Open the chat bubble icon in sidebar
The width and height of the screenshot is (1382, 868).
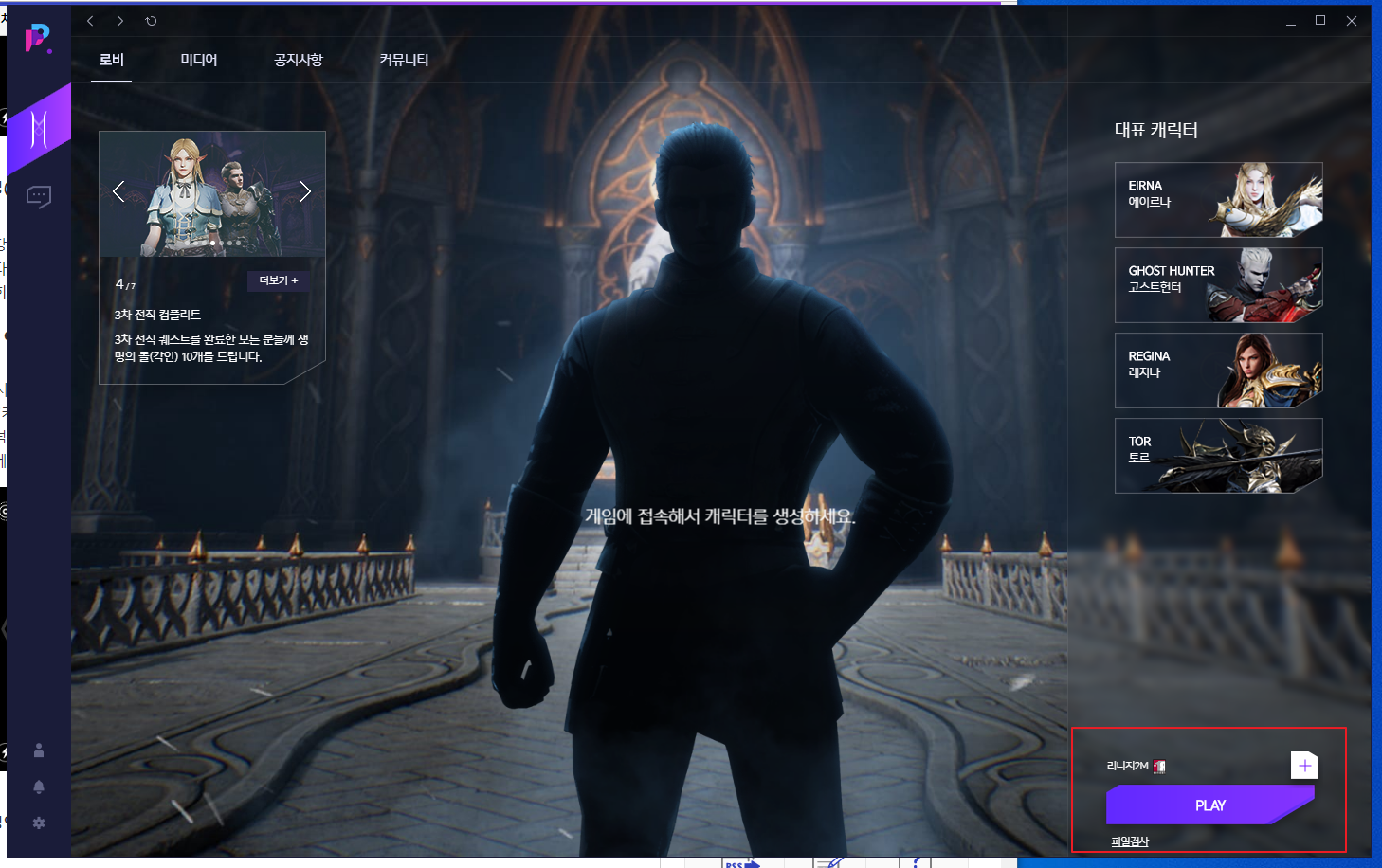39,196
